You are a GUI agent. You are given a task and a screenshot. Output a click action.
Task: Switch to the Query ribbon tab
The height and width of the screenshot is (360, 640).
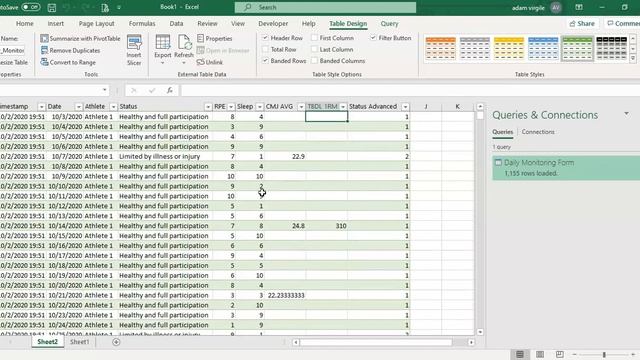tap(389, 24)
